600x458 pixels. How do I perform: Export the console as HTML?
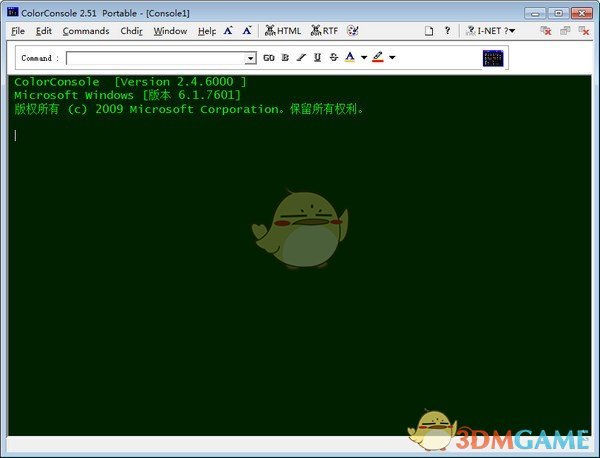283,31
